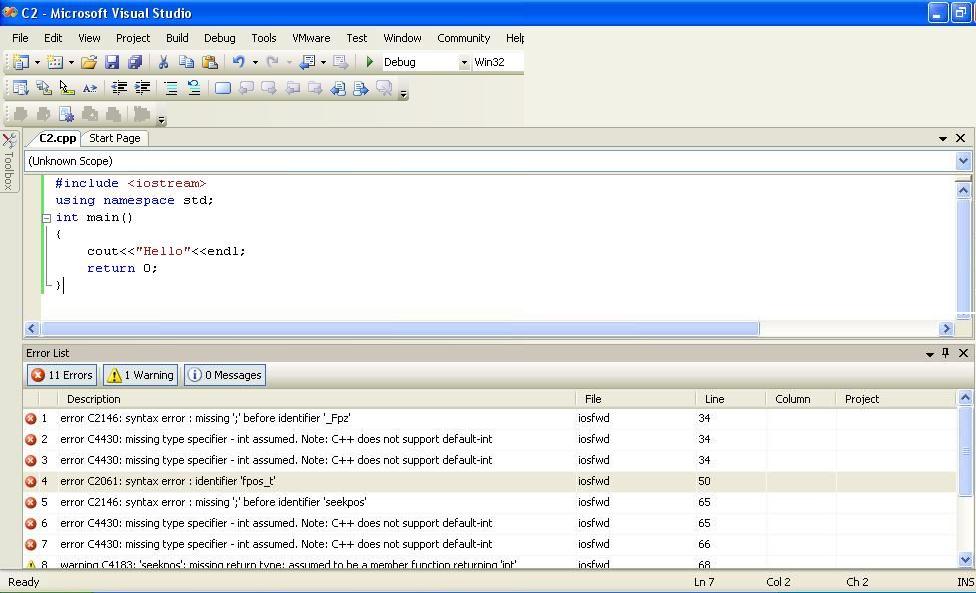Switch to the Start Page tab
The width and height of the screenshot is (976, 593).
(x=114, y=138)
